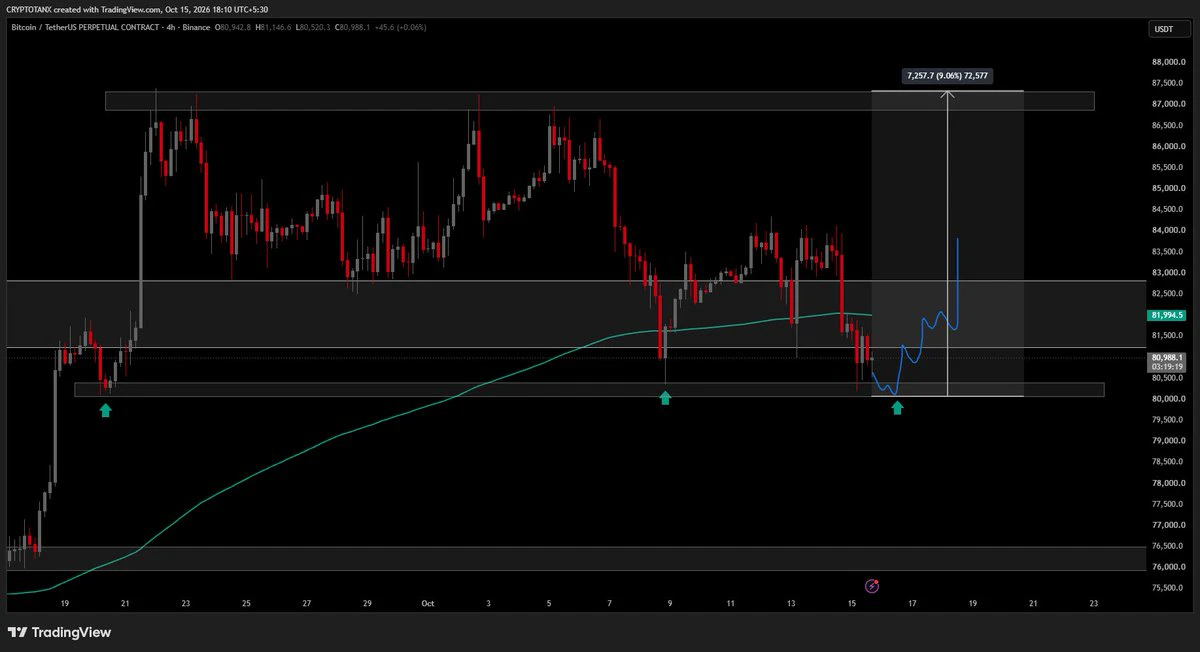This screenshot has height=652, width=1200.
Task: Click the 87,000.0 price axis label
Action: point(1168,104)
